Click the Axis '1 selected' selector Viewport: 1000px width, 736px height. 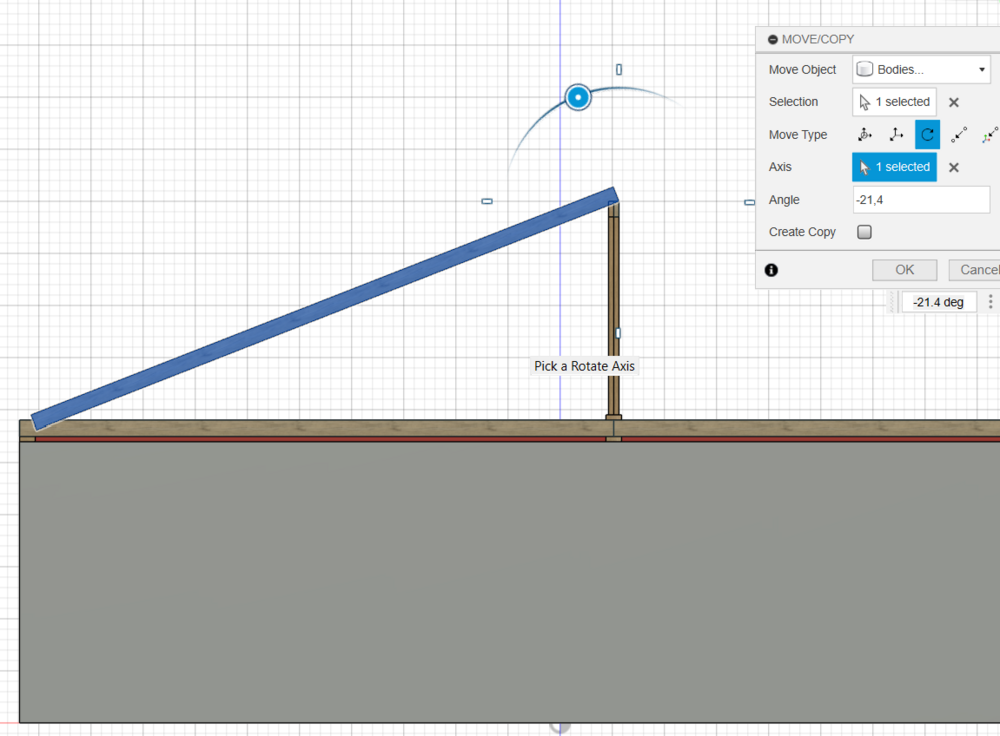click(894, 167)
